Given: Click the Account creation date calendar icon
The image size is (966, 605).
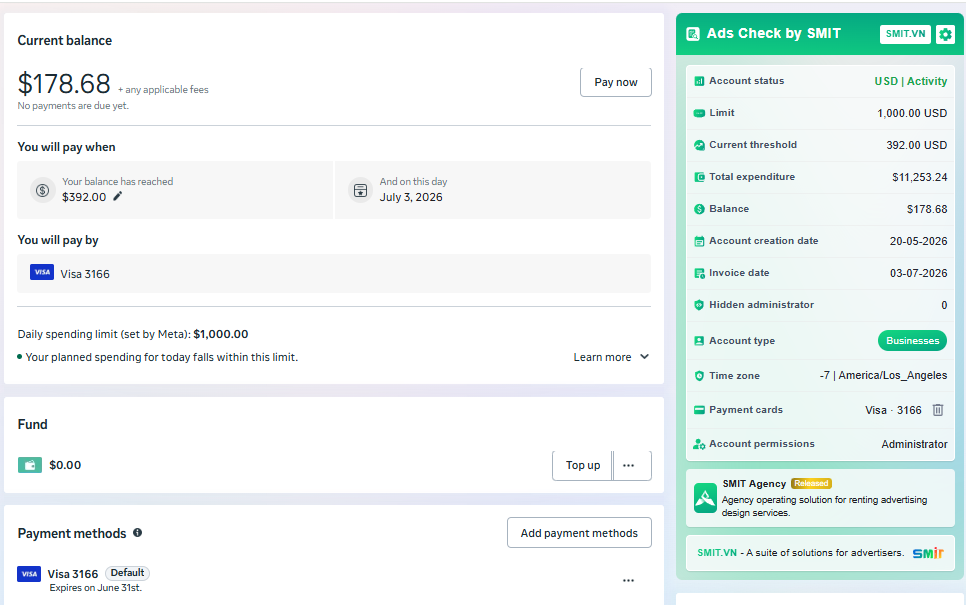Looking at the screenshot, I should click(x=699, y=241).
